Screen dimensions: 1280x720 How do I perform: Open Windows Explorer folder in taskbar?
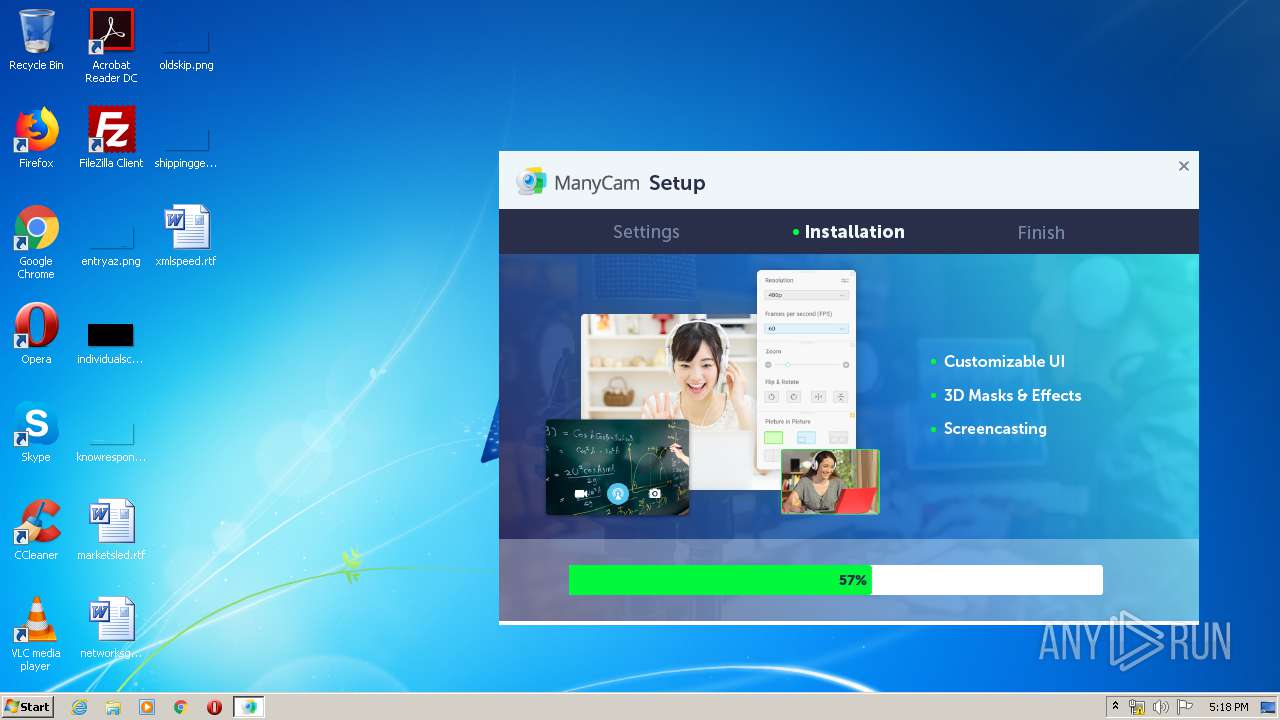coord(113,707)
